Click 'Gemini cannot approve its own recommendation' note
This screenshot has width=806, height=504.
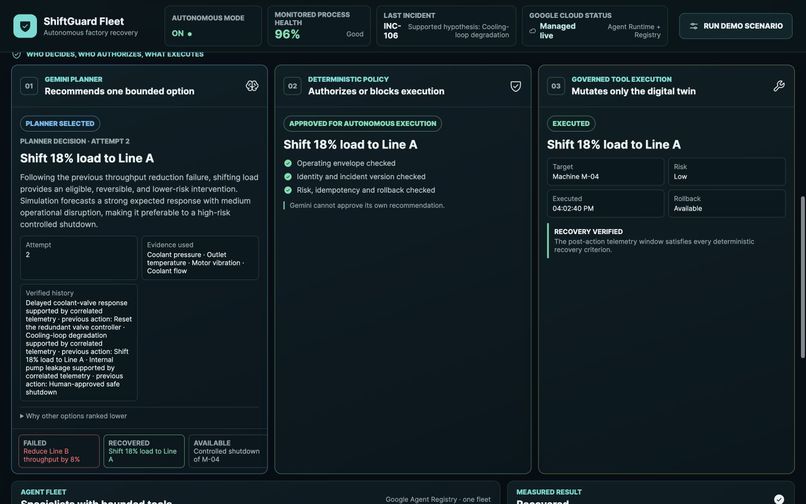(x=367, y=205)
